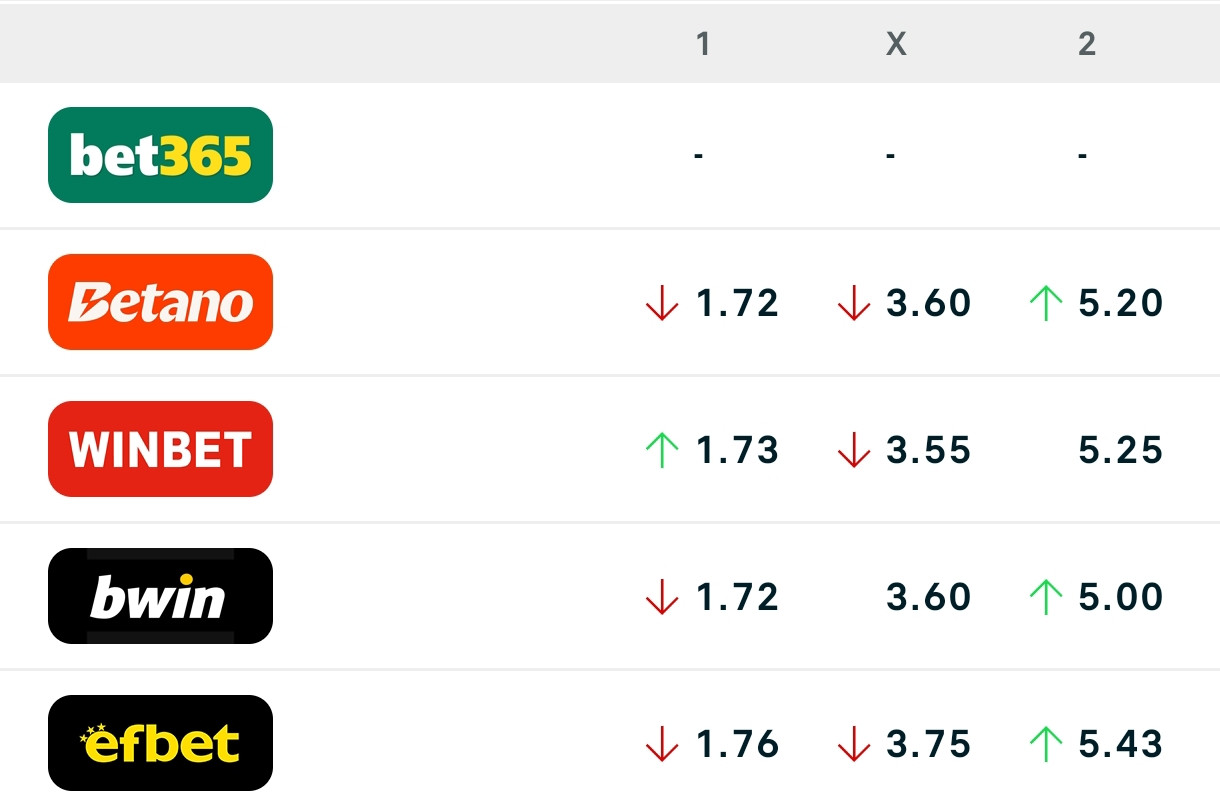Tap the efbet bookmaker logo
The image size is (1220, 812).
click(x=160, y=743)
